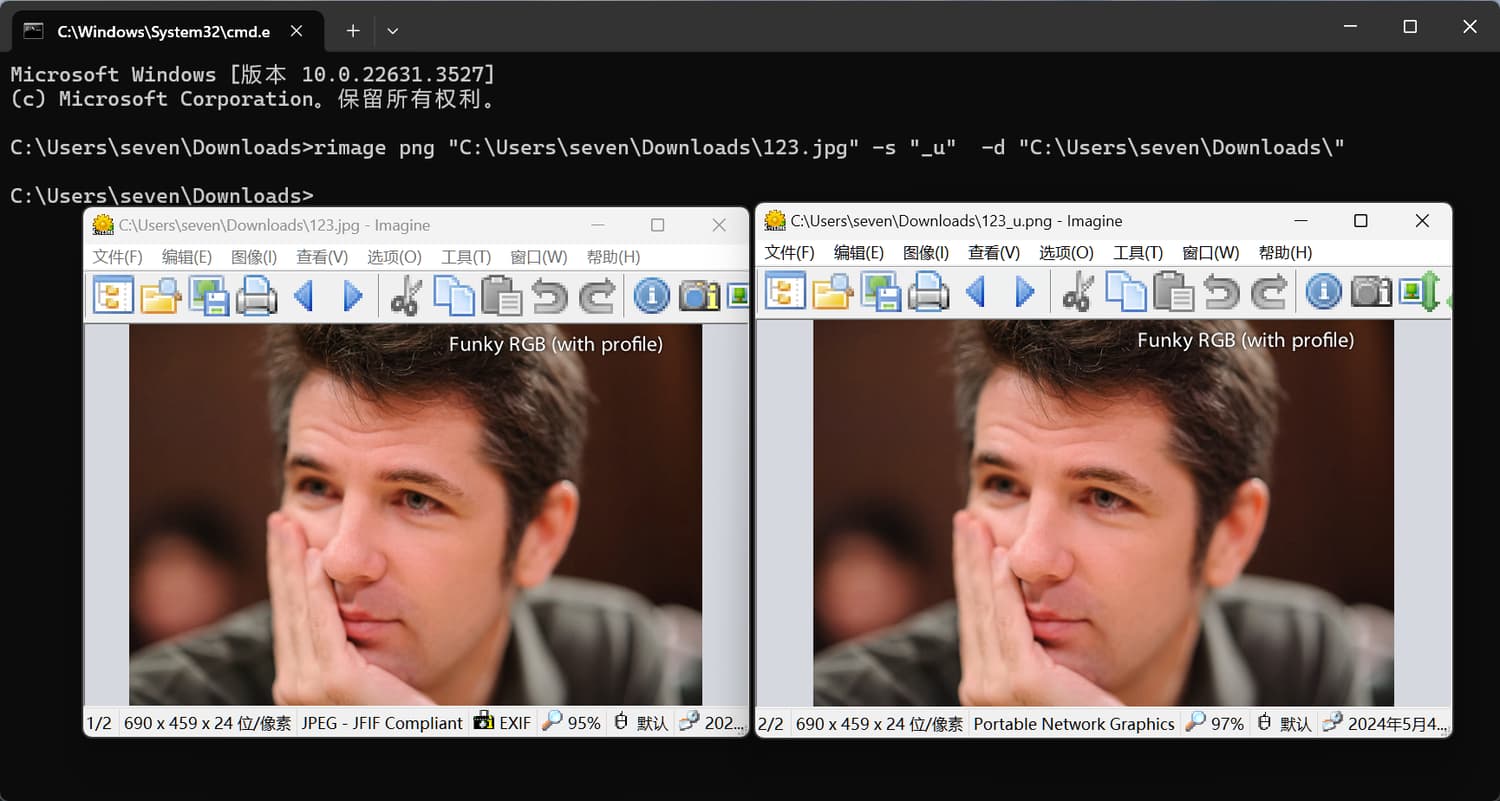Click the Paste clipboard icon in 123.jpg window
The image size is (1500, 801).
click(501, 296)
